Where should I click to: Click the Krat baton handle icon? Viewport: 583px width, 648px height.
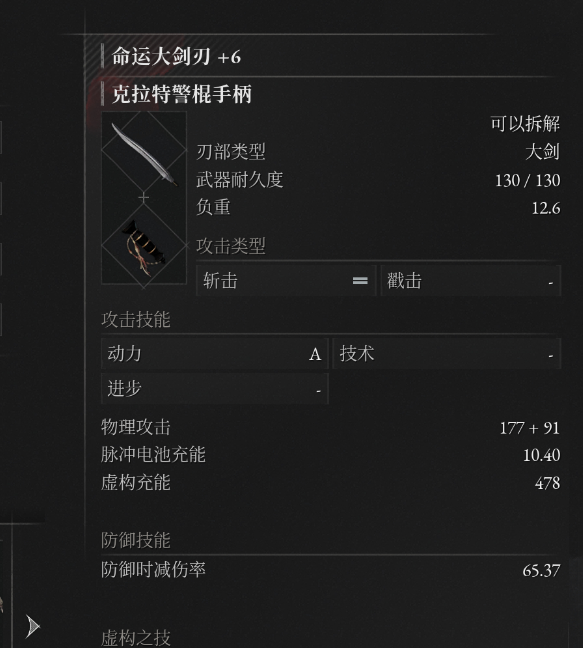coord(143,248)
